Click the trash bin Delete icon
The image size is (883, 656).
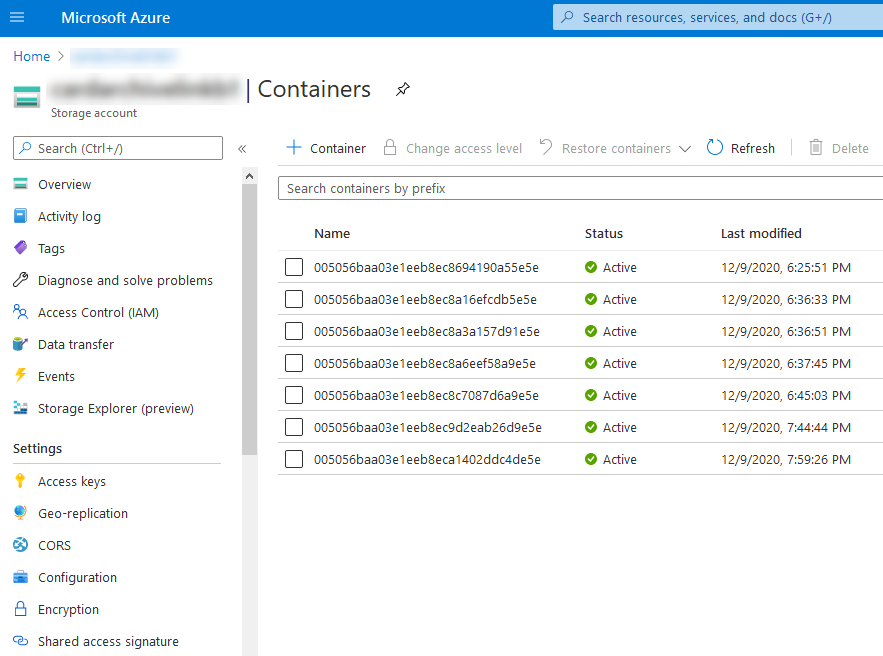click(815, 148)
